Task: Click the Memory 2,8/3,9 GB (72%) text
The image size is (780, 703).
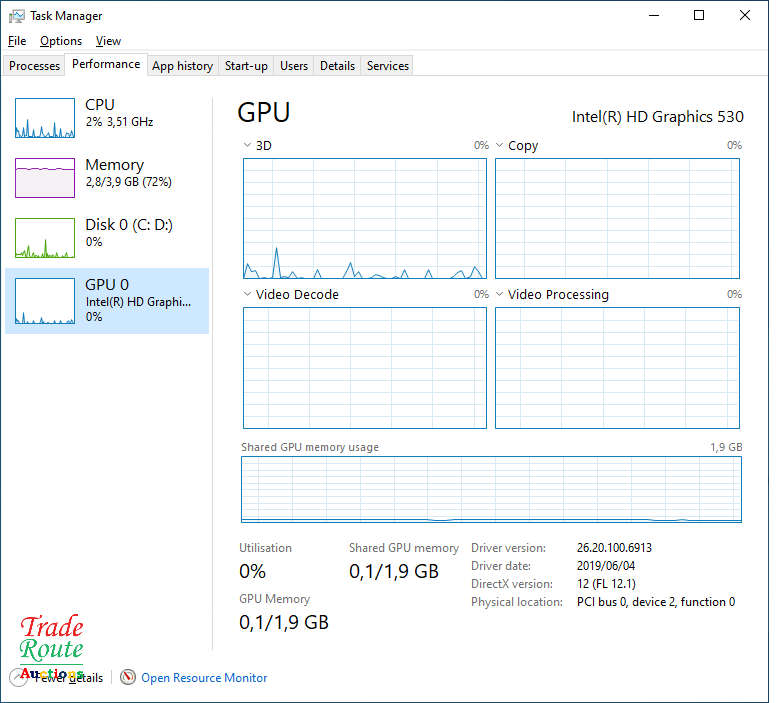Action: click(x=129, y=182)
